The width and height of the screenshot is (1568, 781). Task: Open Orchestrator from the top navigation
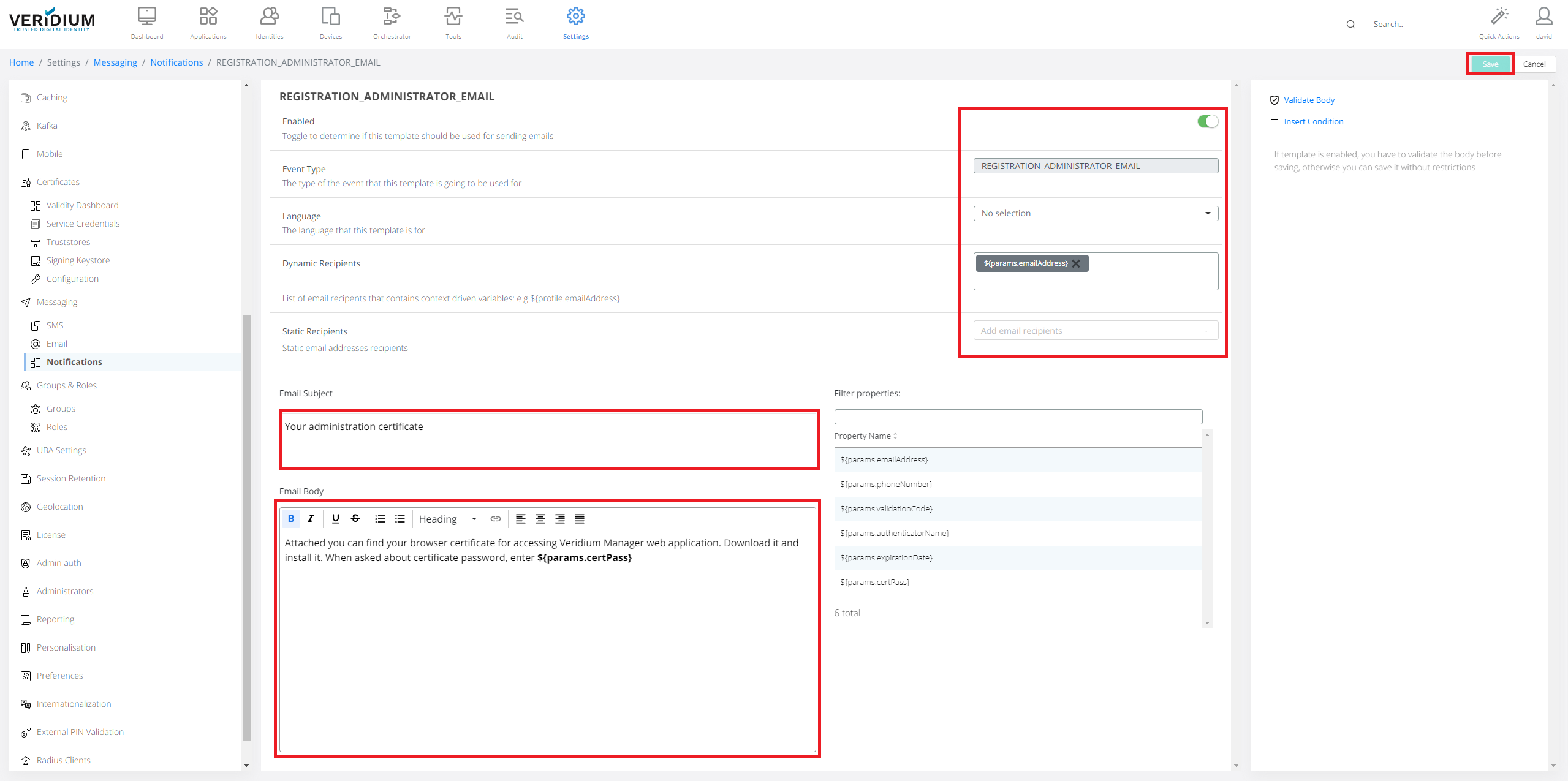(x=392, y=23)
